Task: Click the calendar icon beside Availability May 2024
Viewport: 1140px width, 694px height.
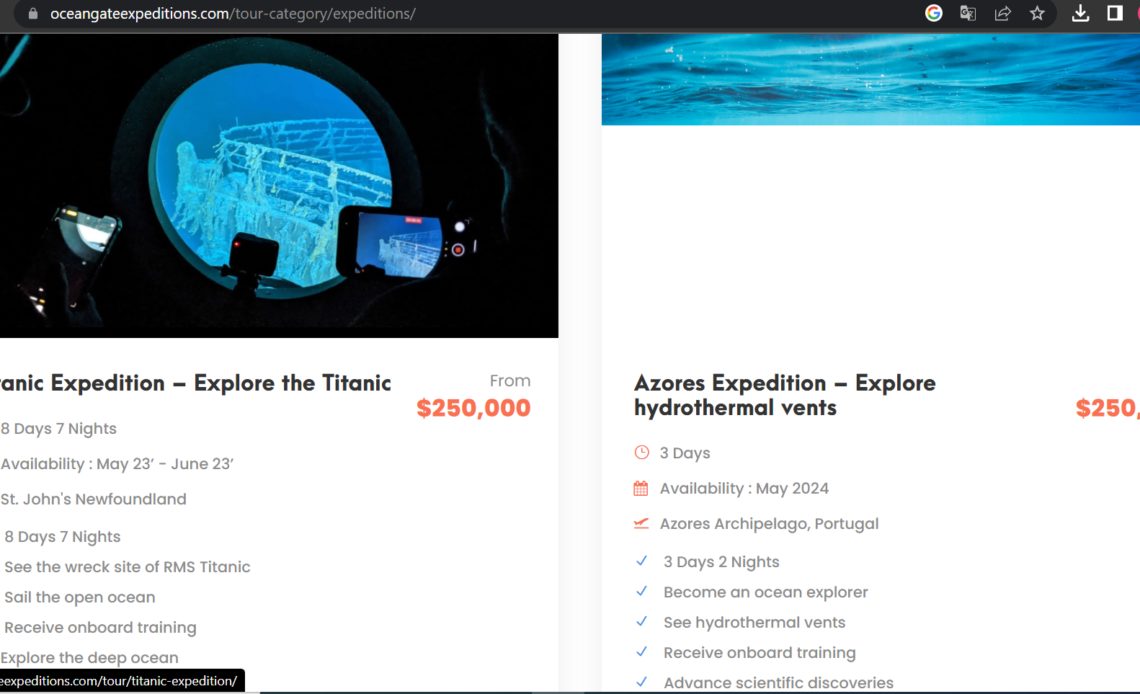Action: pos(641,488)
